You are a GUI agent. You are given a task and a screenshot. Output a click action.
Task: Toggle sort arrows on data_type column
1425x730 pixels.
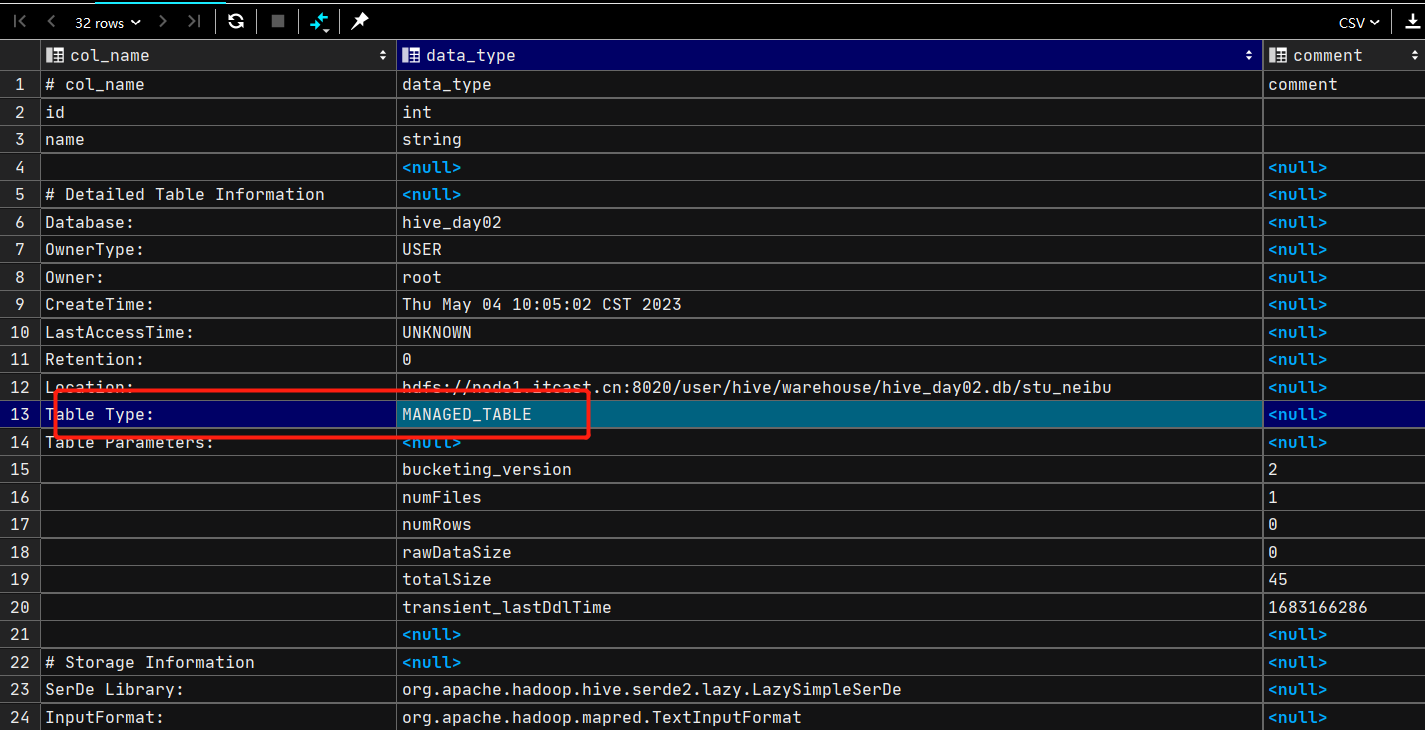[x=1249, y=56]
